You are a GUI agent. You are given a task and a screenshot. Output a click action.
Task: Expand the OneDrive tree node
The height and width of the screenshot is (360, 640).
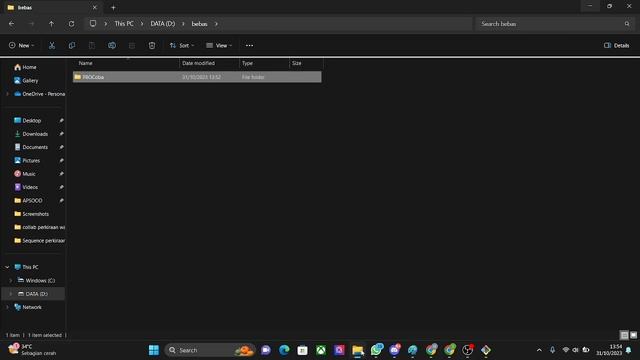point(7,94)
